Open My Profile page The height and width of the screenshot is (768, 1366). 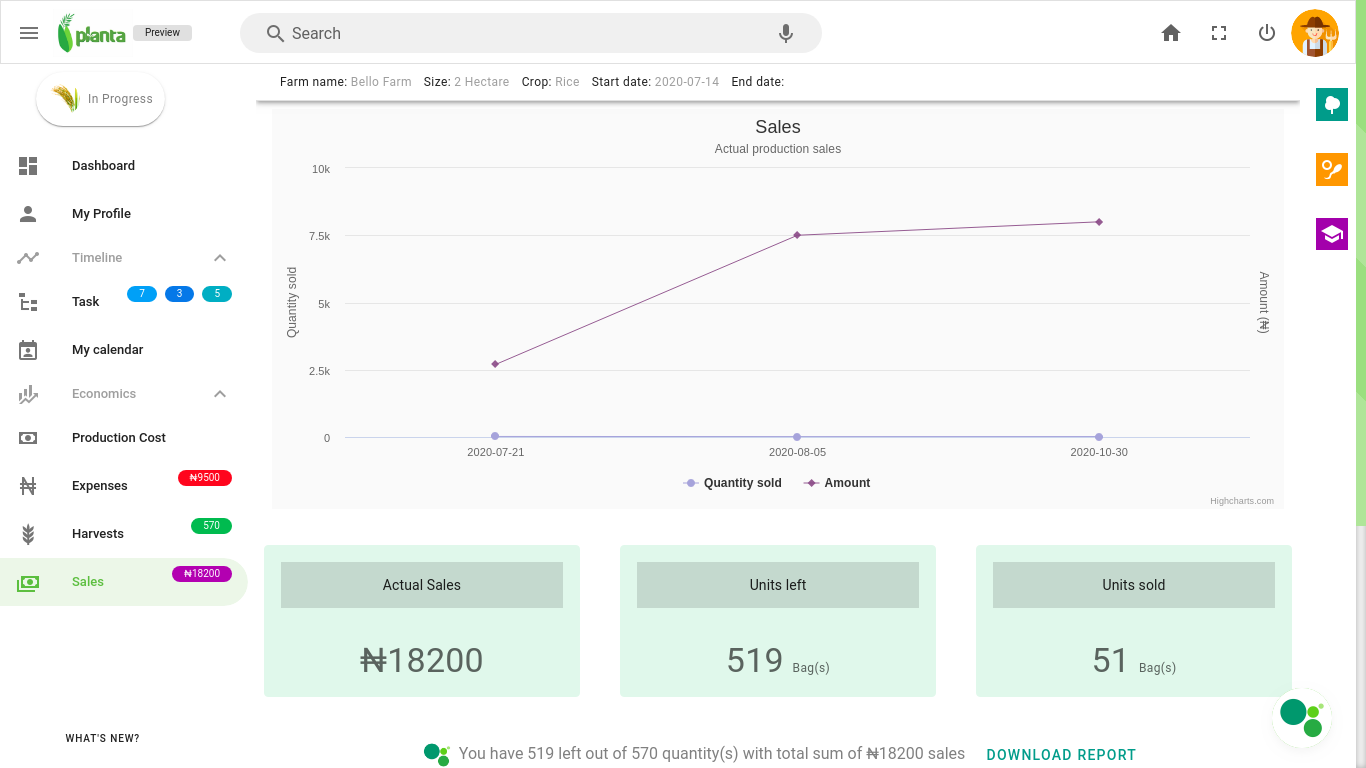[101, 214]
